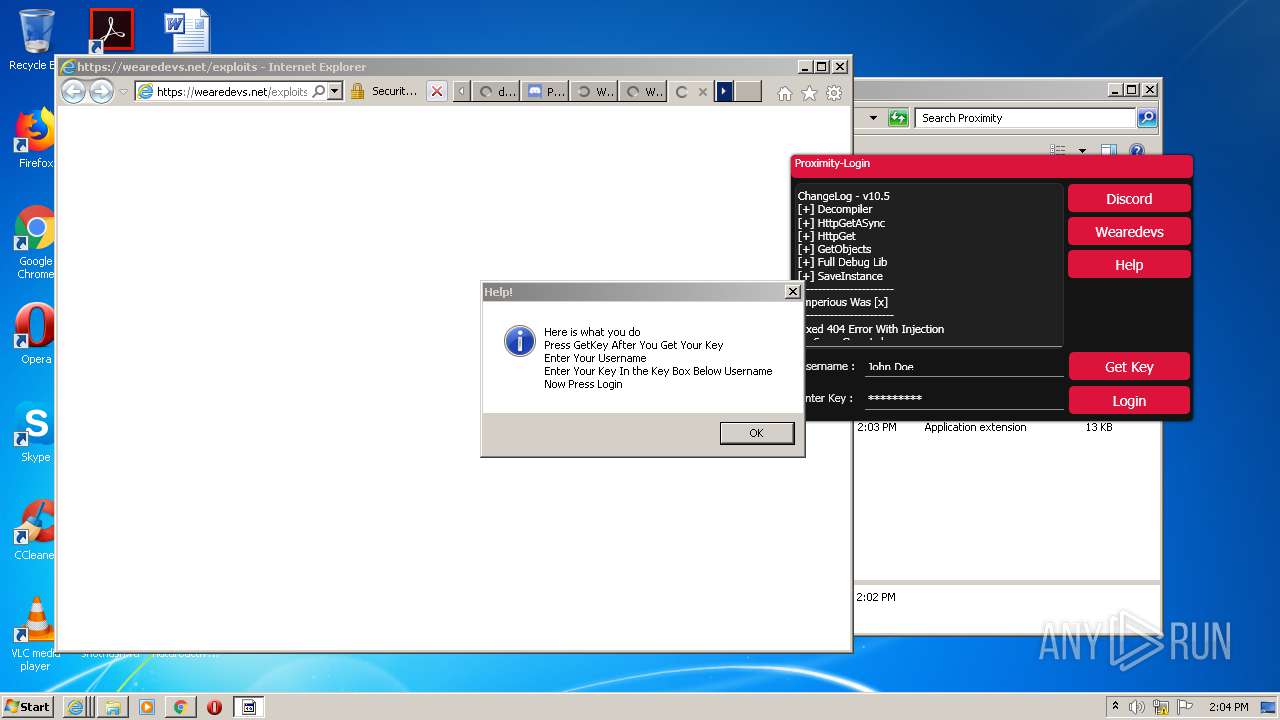Open Explorer view options dropdown arrow
This screenshot has height=720, width=1280.
point(1082,151)
